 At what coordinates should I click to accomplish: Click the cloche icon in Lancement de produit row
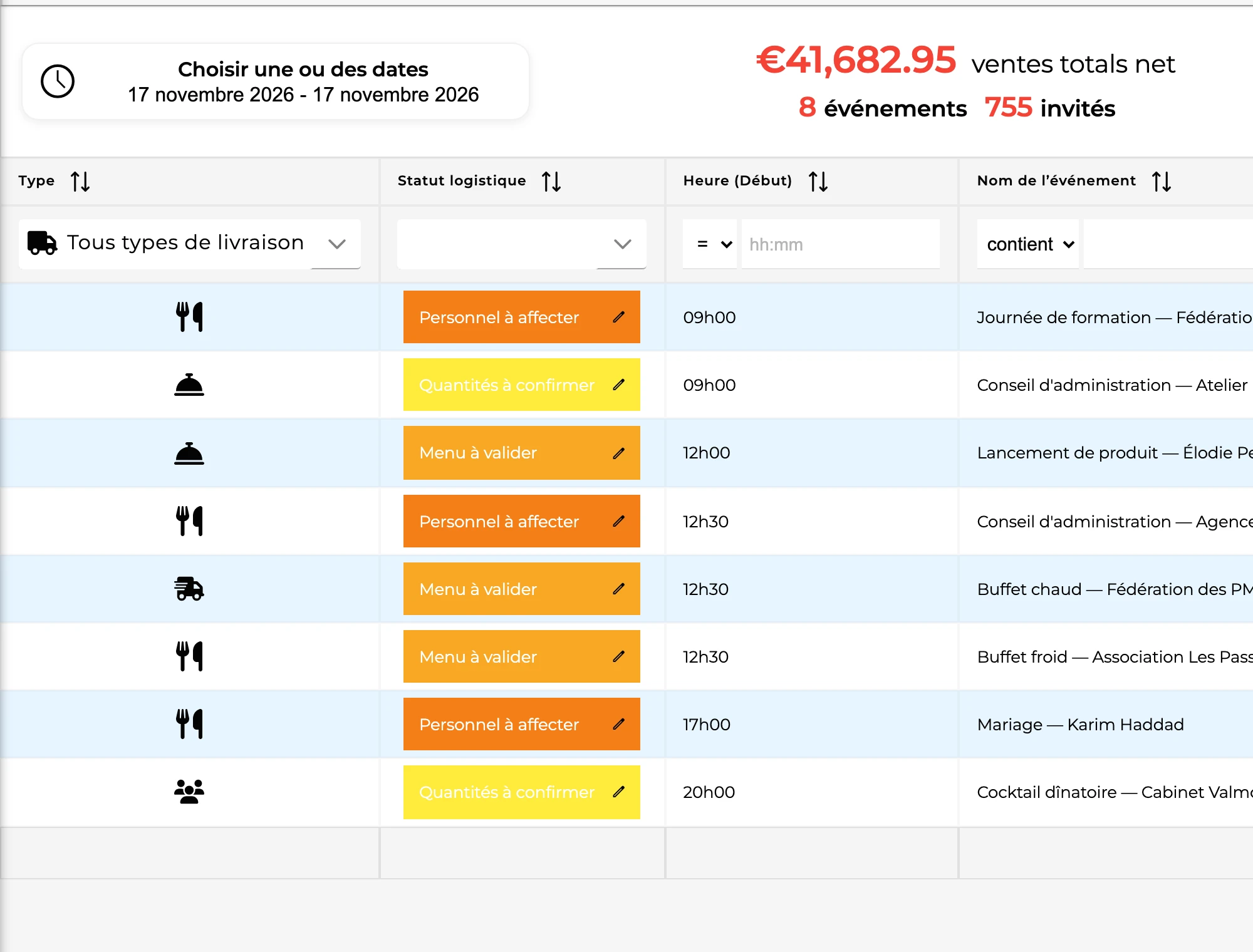189,453
